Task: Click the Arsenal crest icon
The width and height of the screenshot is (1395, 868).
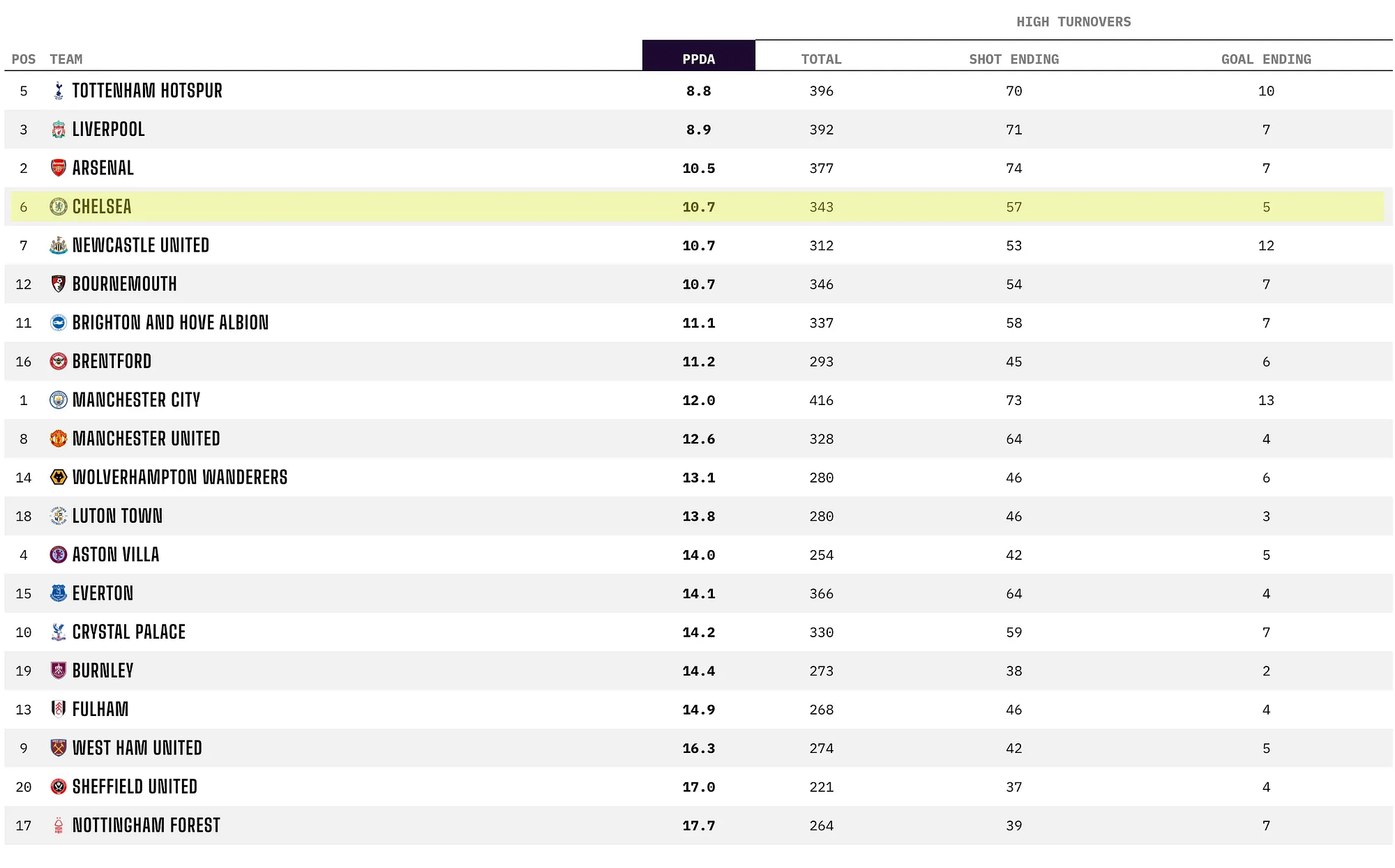Action: 59,168
